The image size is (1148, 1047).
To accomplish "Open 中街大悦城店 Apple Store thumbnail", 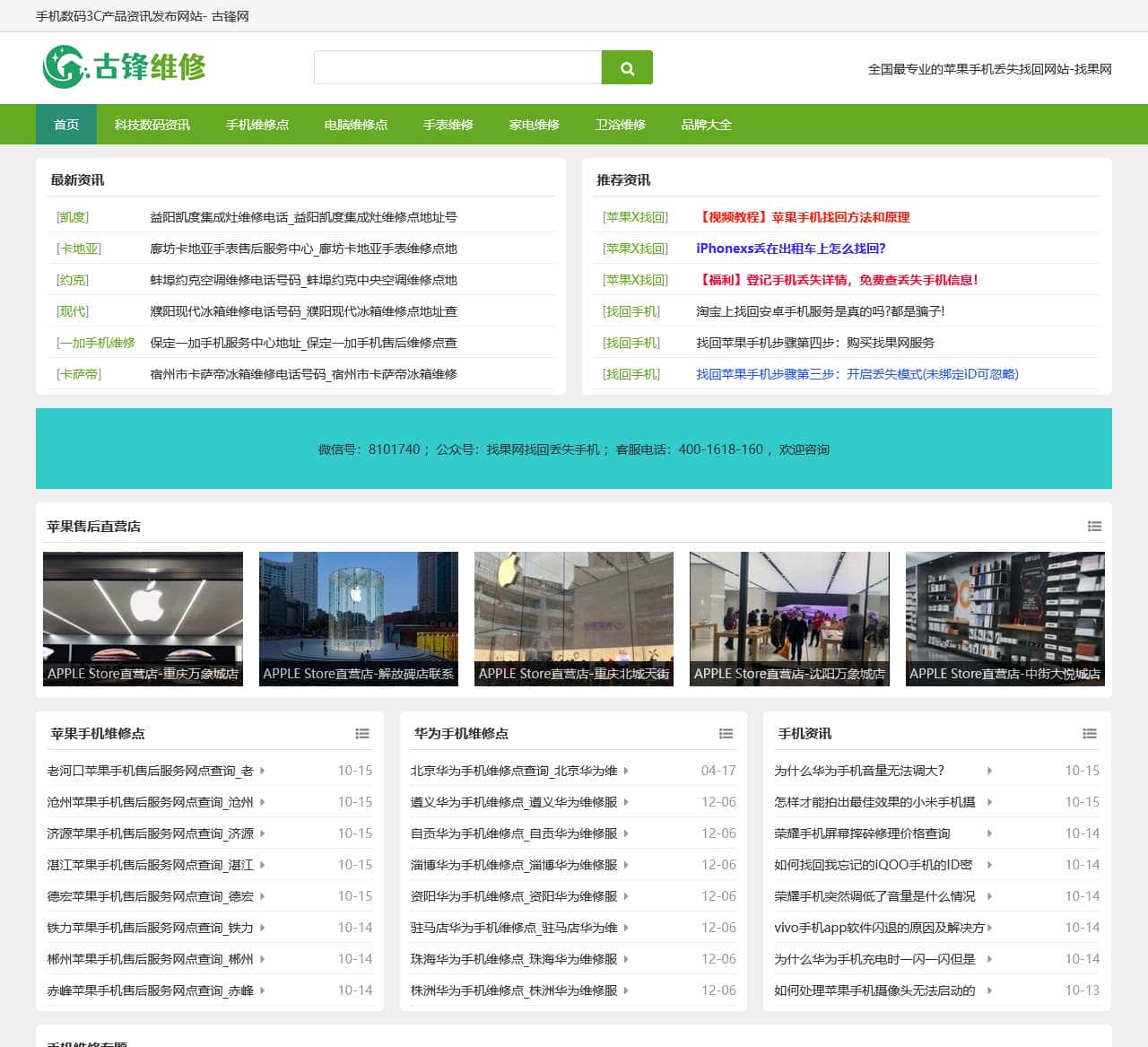I will pos(1005,619).
